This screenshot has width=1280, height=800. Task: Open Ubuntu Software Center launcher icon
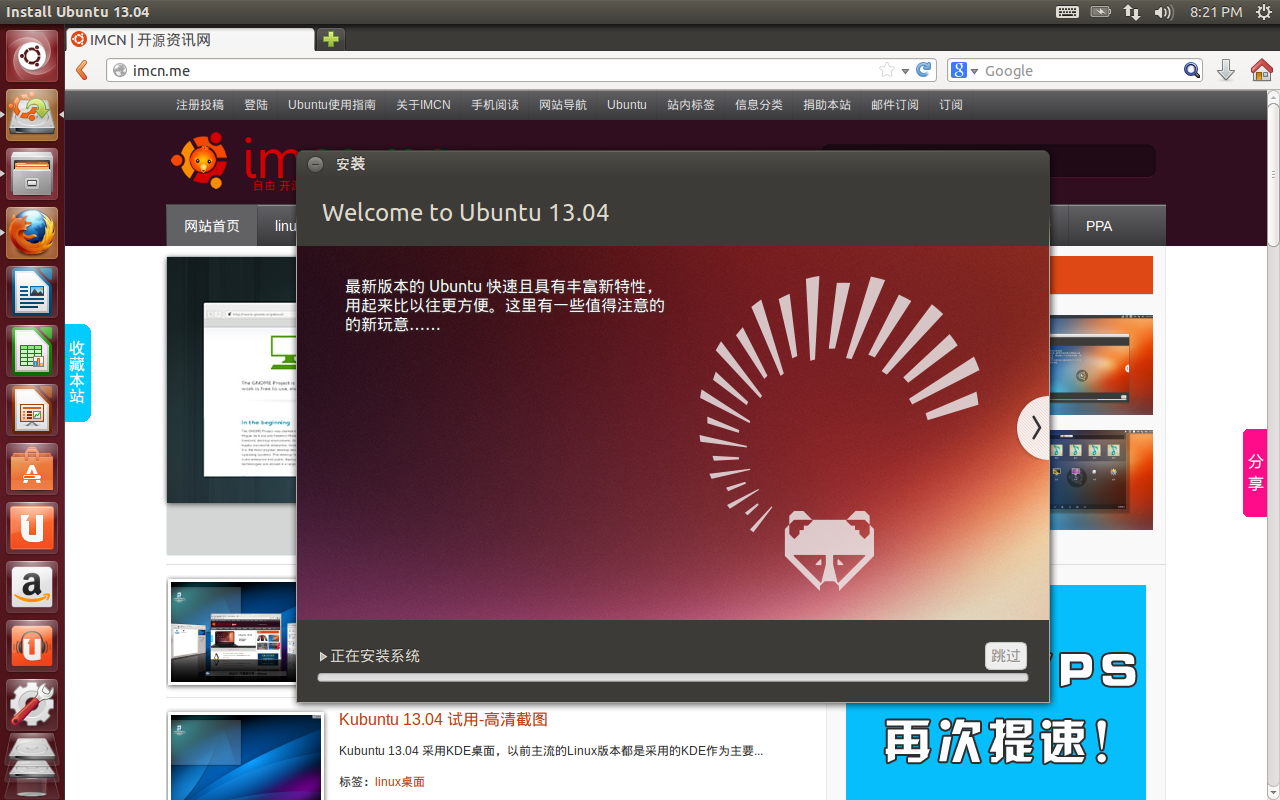click(x=32, y=469)
